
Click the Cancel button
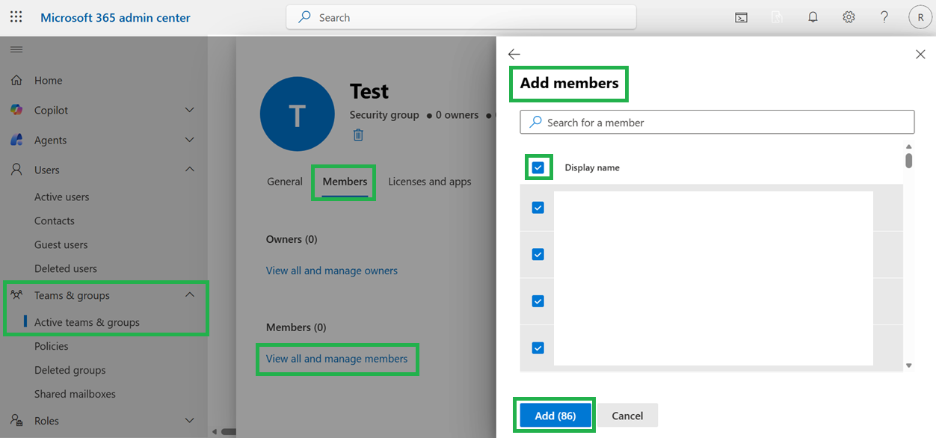click(627, 415)
